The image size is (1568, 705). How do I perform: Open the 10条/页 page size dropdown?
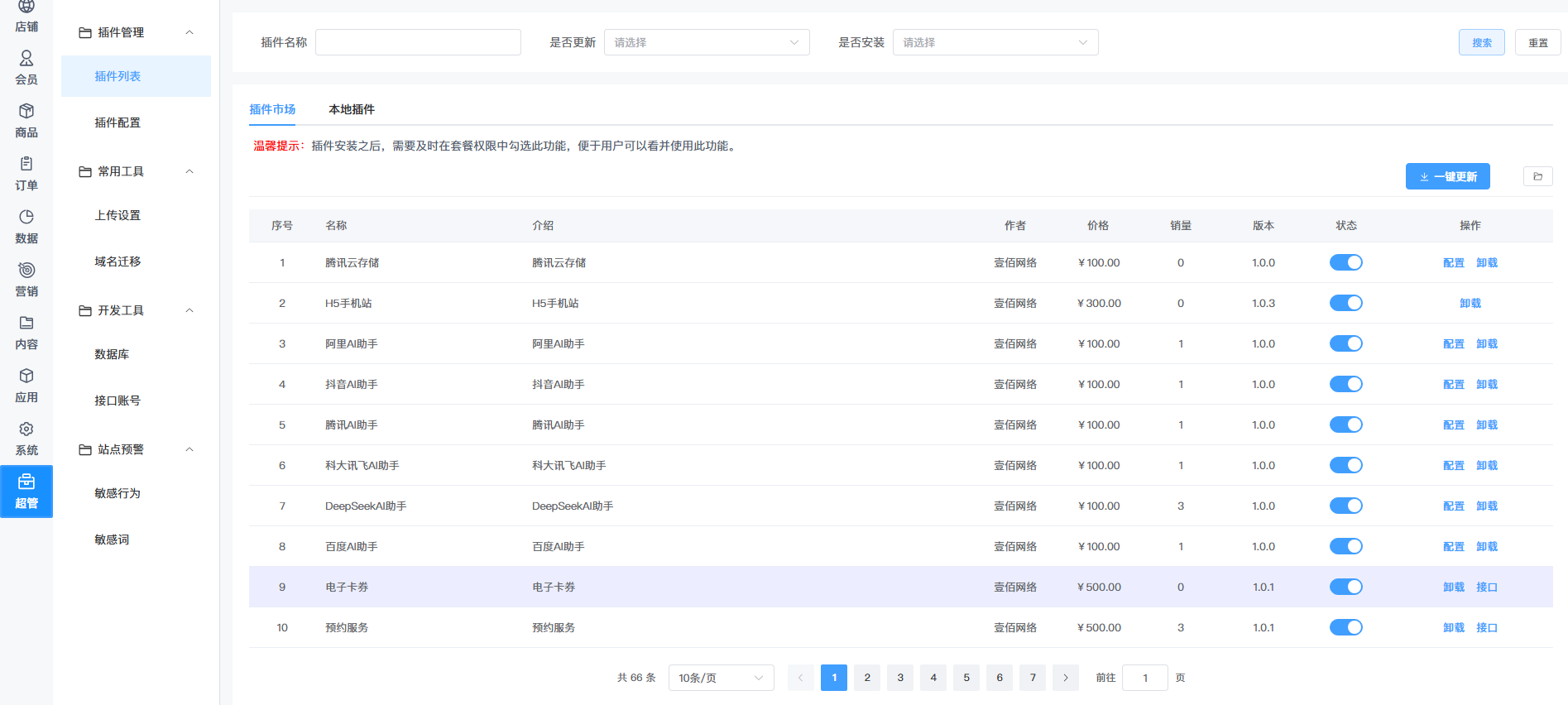point(722,678)
